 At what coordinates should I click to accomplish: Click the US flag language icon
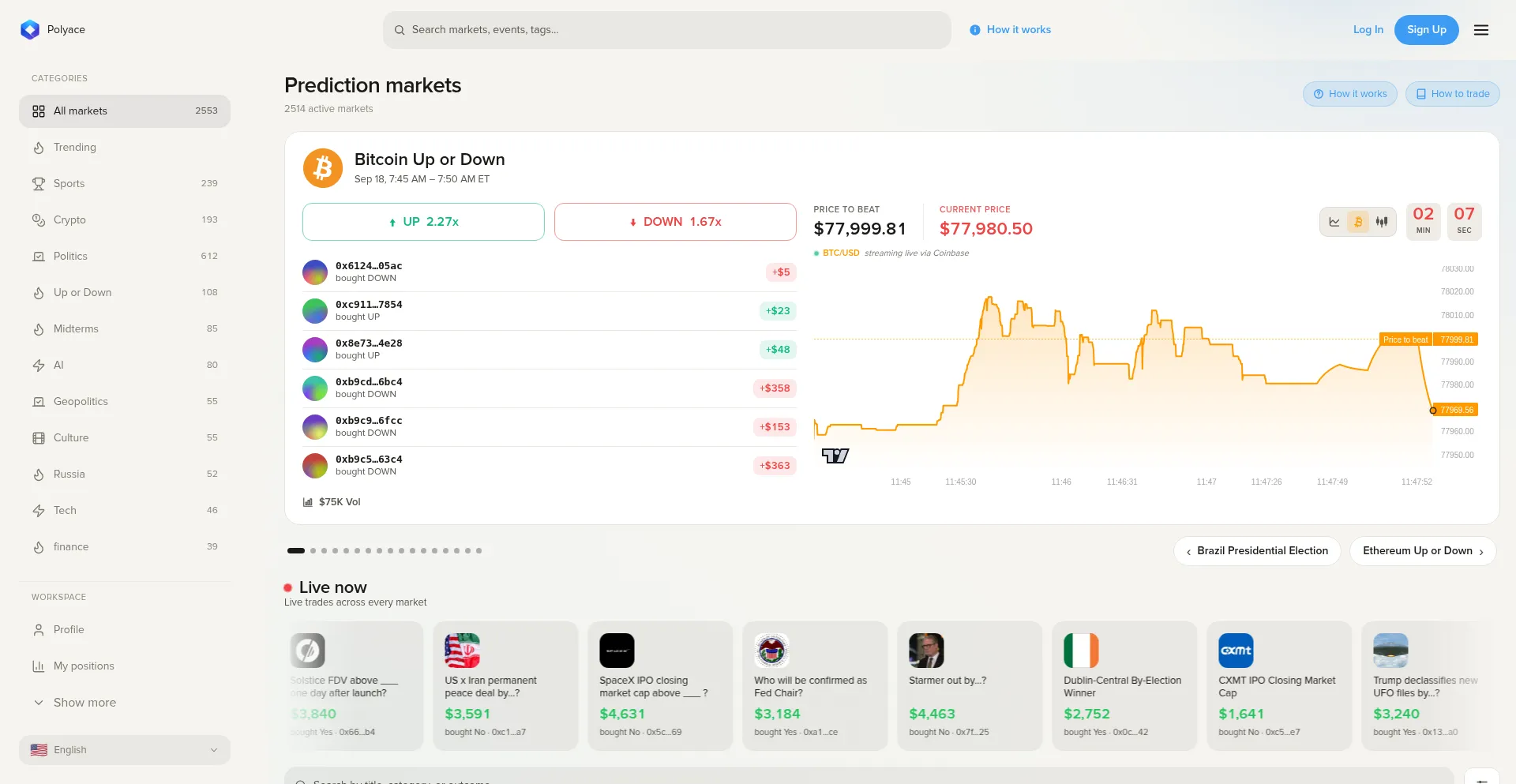pyautogui.click(x=39, y=750)
